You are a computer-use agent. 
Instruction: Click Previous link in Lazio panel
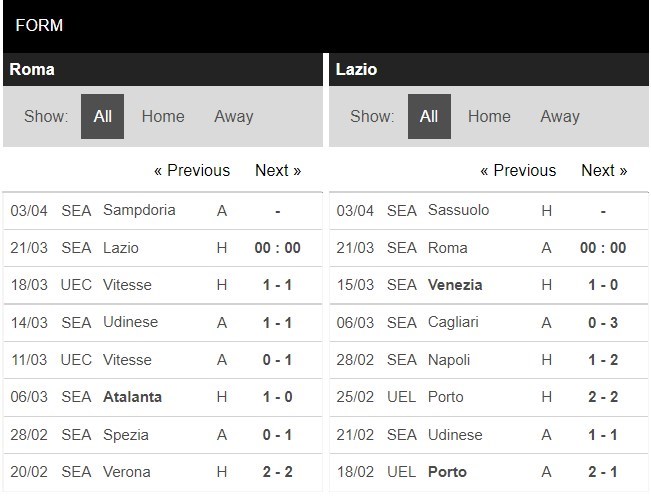click(x=517, y=170)
